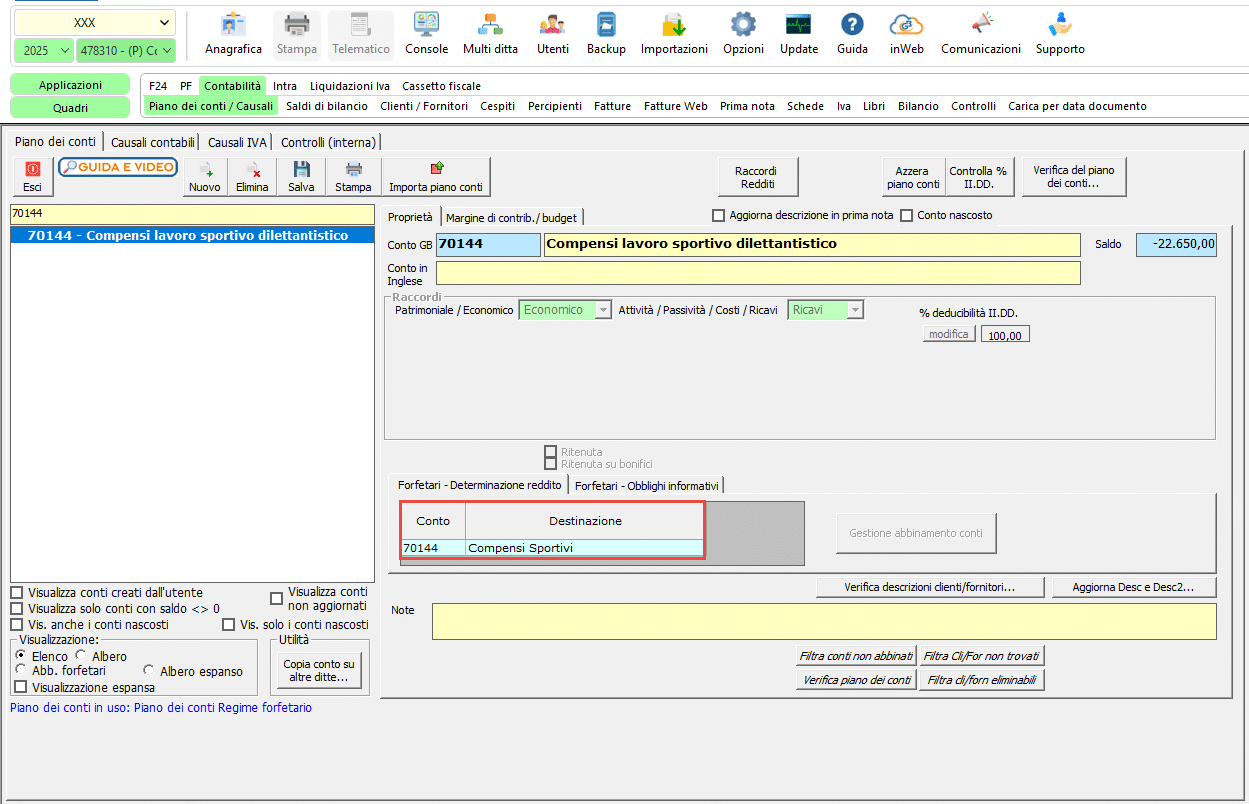Launch the Backup tool

(x=606, y=35)
